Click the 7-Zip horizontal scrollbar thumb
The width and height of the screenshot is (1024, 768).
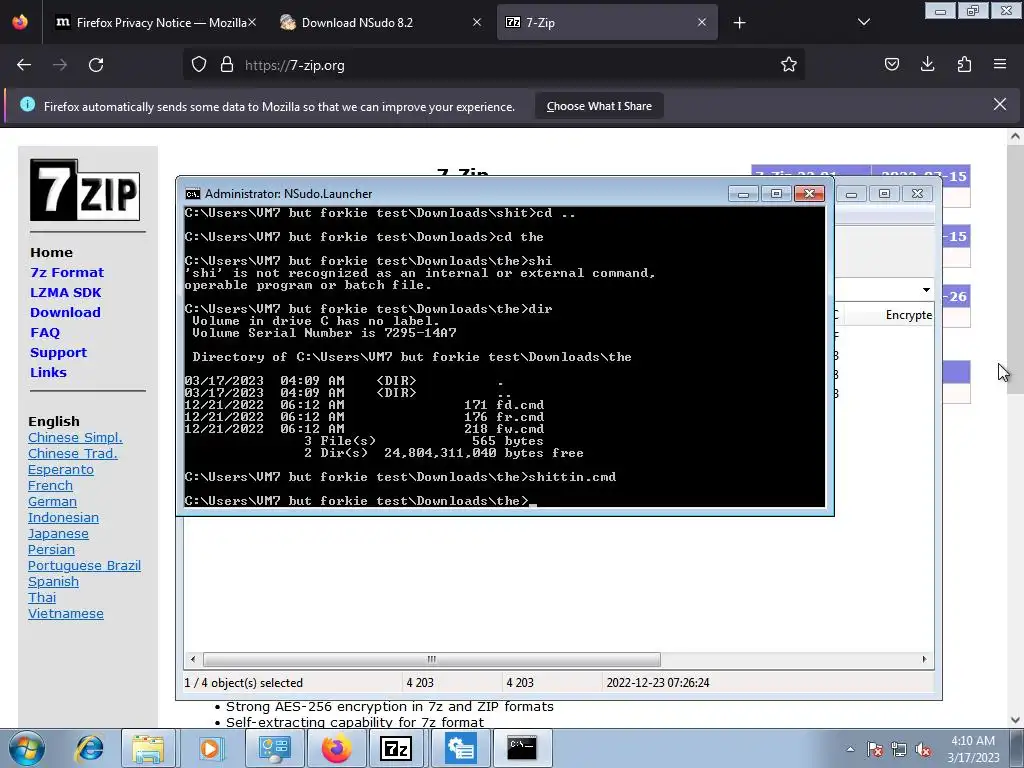point(432,659)
